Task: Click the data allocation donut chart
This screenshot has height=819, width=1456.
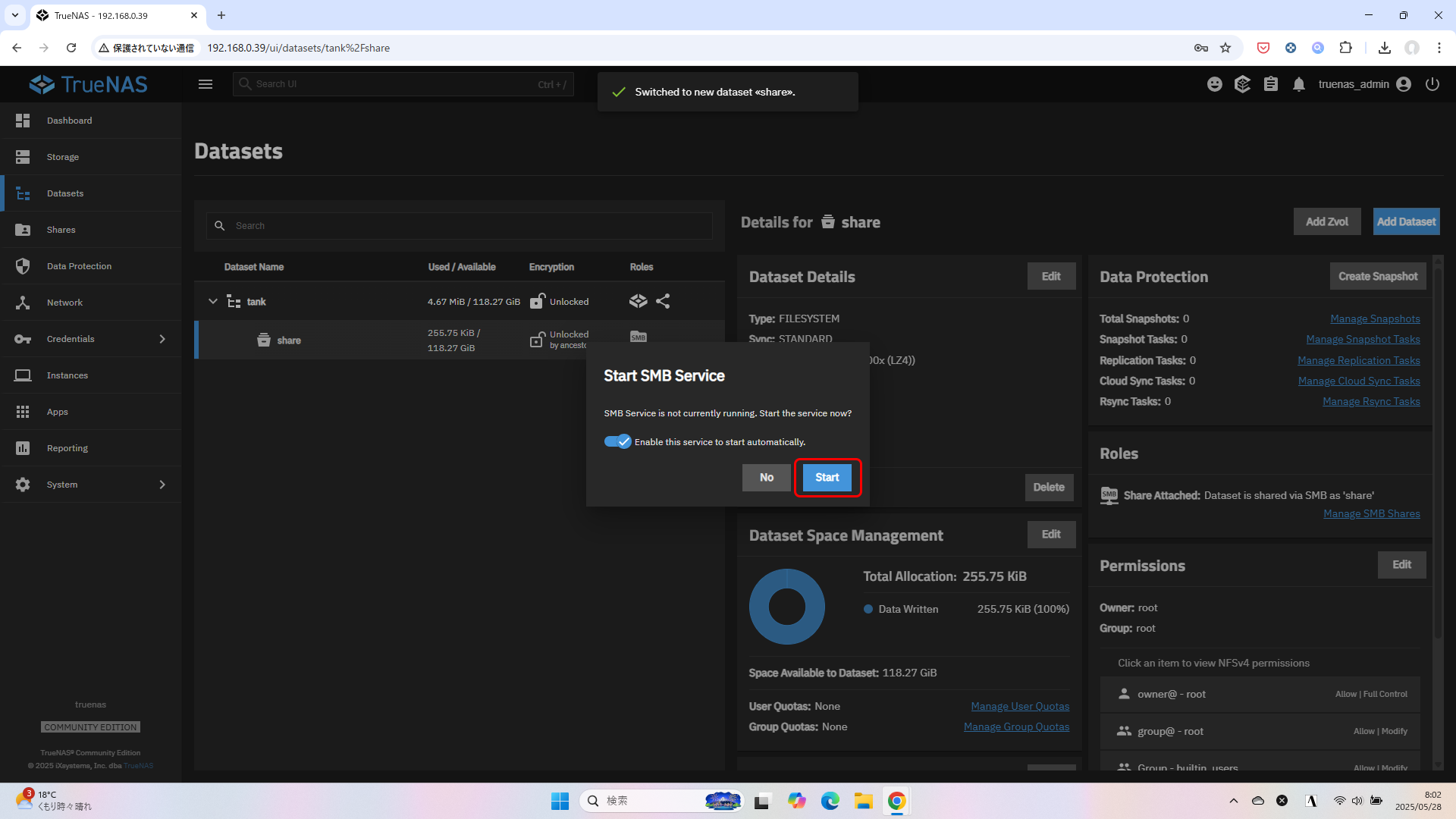Action: point(786,607)
